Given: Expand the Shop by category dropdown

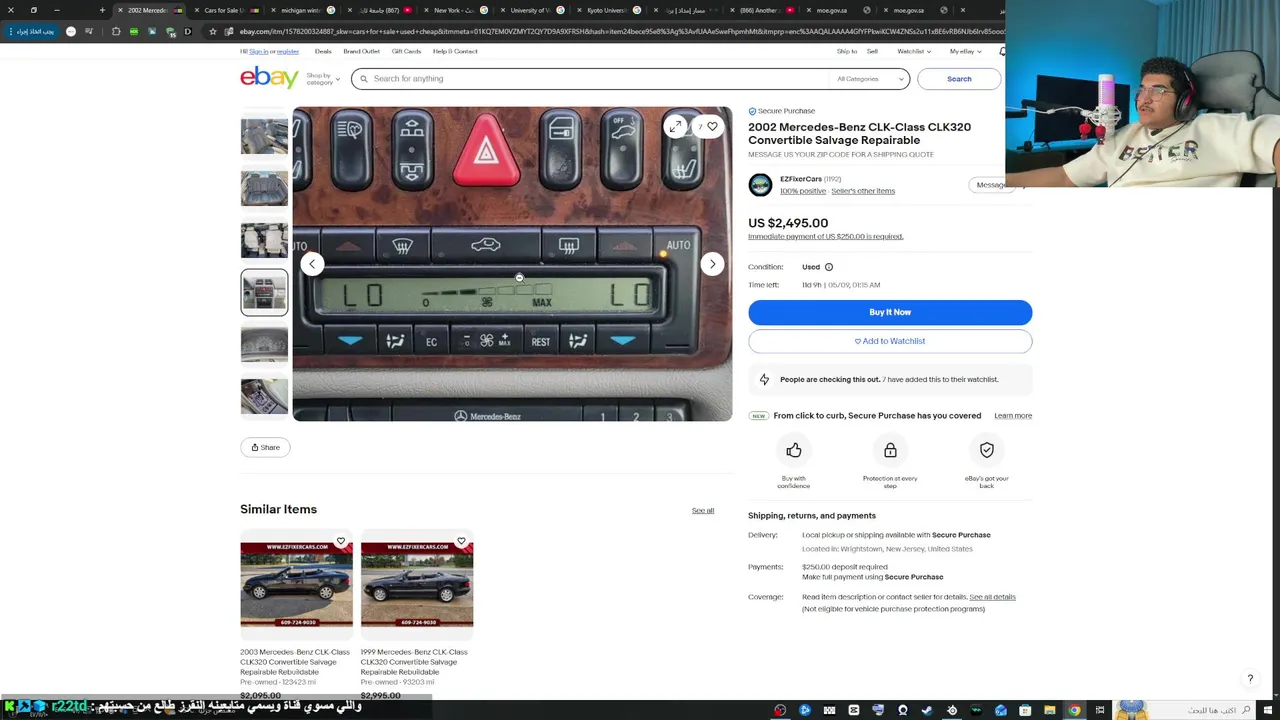Looking at the screenshot, I should click(x=323, y=79).
